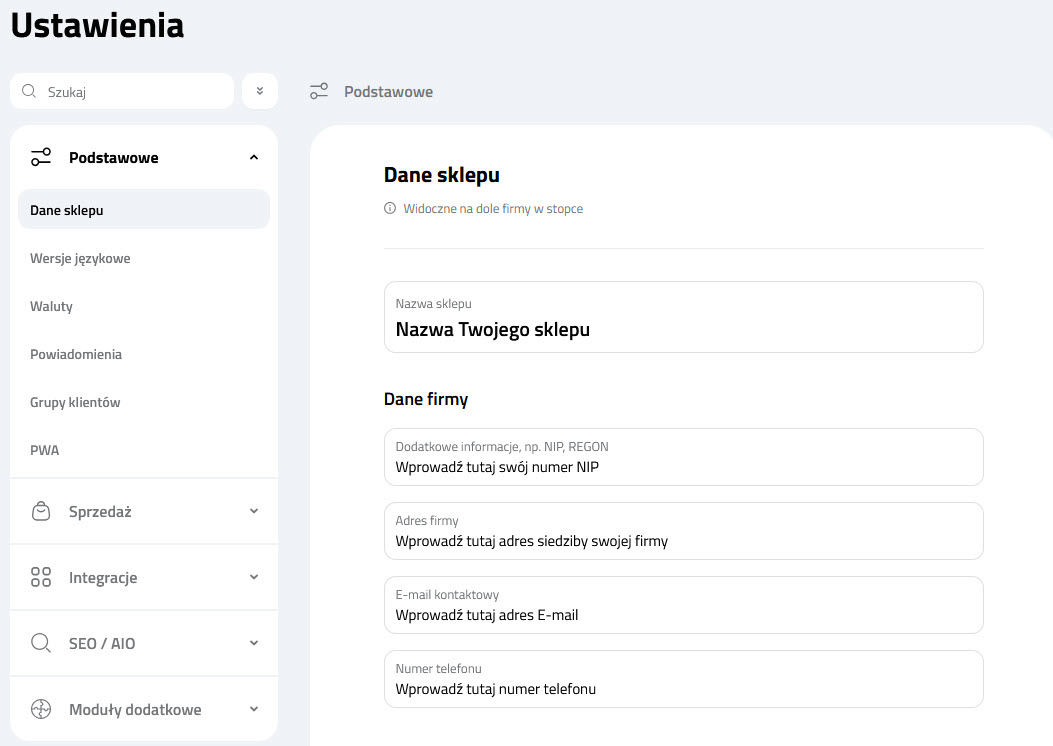
Task: Collapse the Podstawowe section chevron
Action: click(254, 157)
